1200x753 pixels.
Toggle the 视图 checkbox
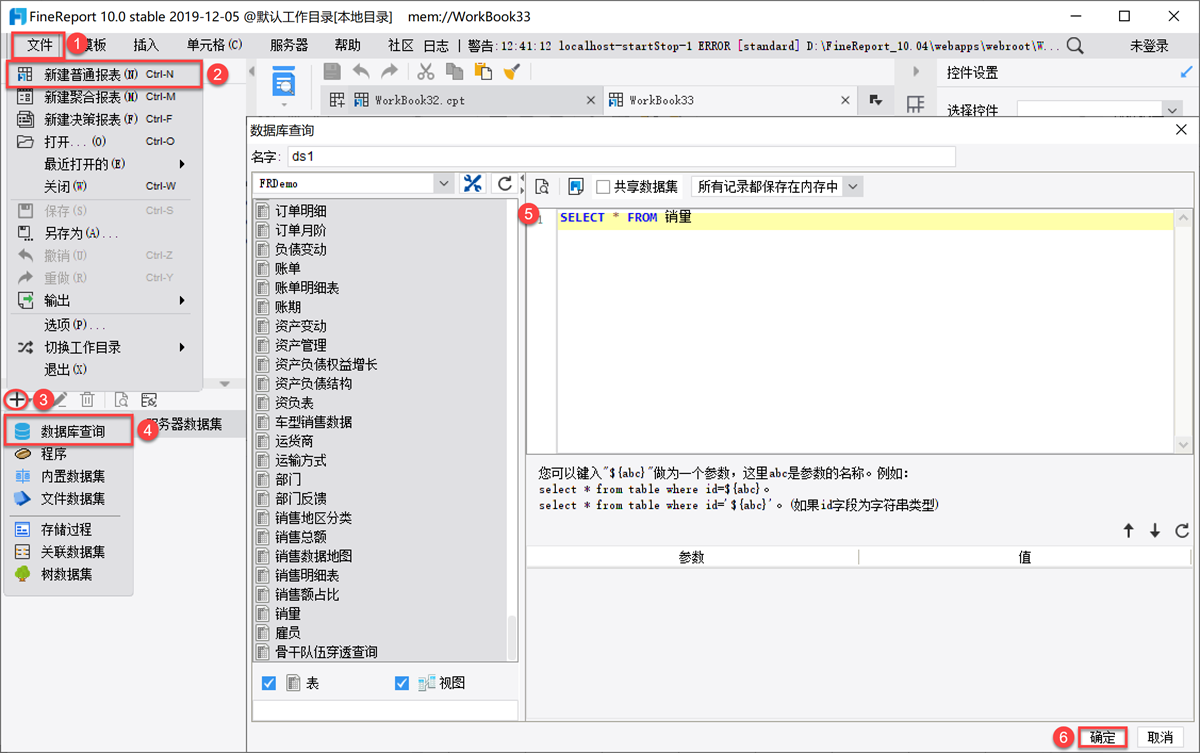click(x=402, y=683)
